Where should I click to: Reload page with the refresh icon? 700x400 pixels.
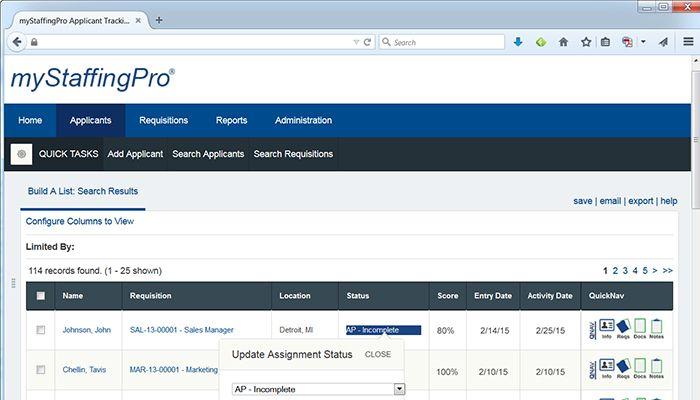point(367,42)
